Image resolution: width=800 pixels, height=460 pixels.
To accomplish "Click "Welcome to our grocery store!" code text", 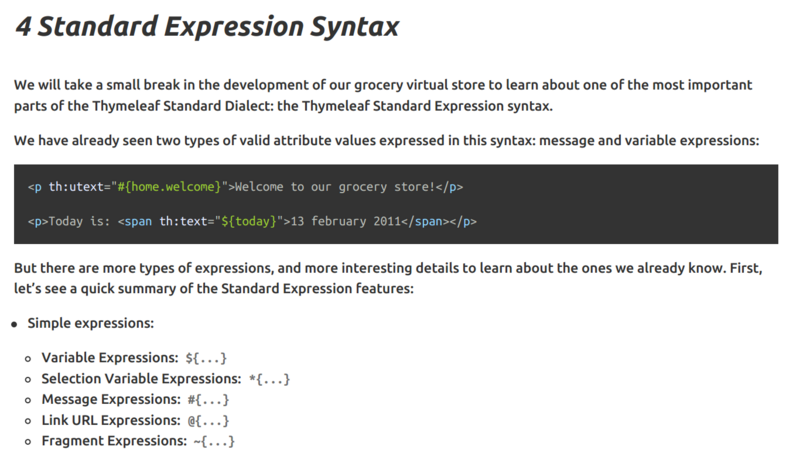I will pos(334,187).
